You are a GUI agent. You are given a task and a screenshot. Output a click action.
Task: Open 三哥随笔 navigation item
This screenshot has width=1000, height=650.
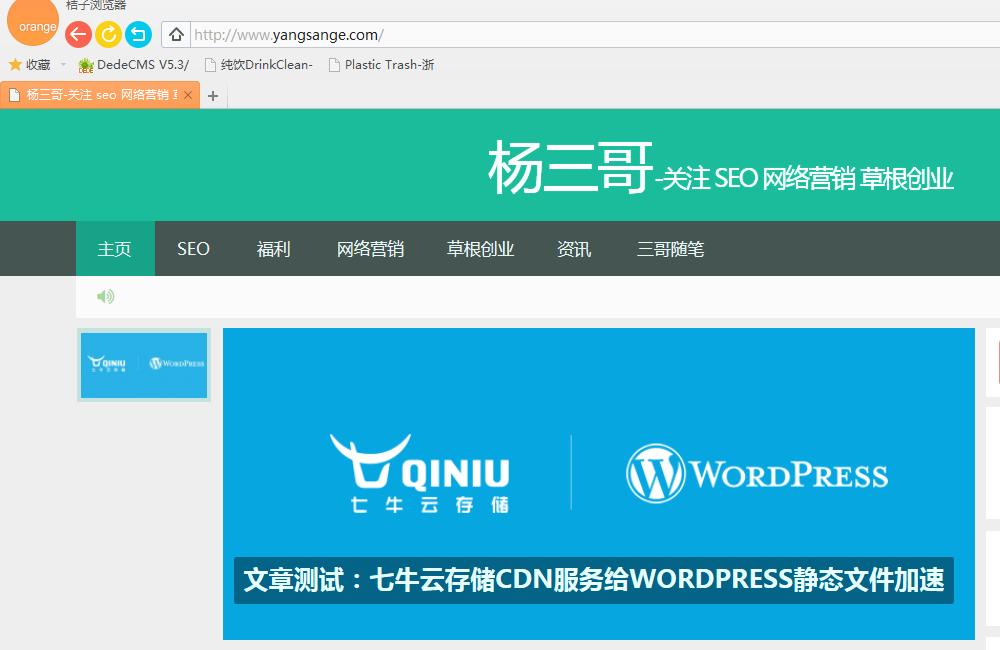[x=670, y=249]
